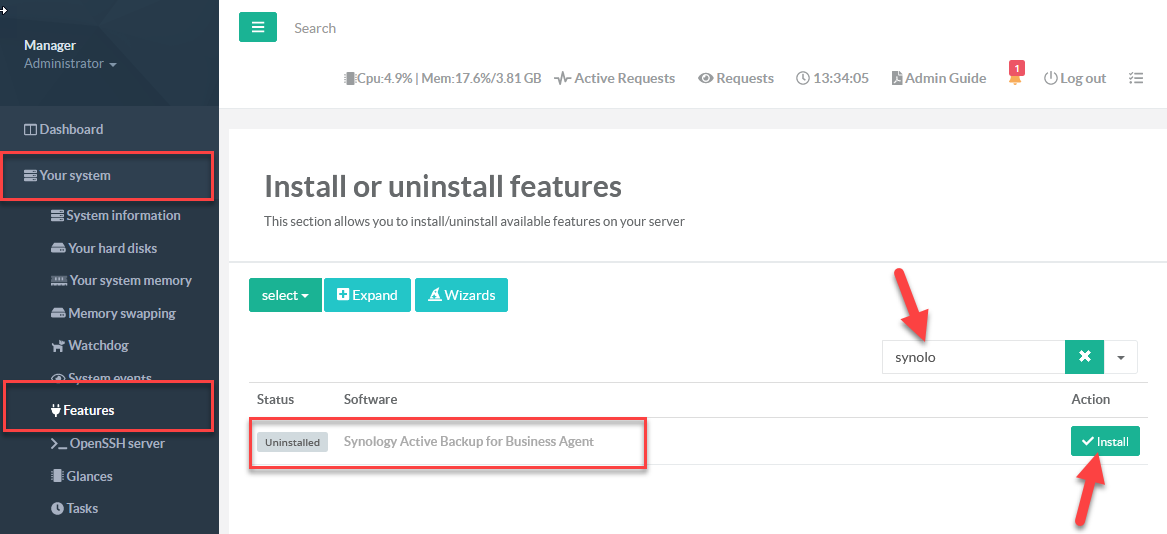
Task: Open the dropdown arrow beside search filter
Action: [1120, 357]
